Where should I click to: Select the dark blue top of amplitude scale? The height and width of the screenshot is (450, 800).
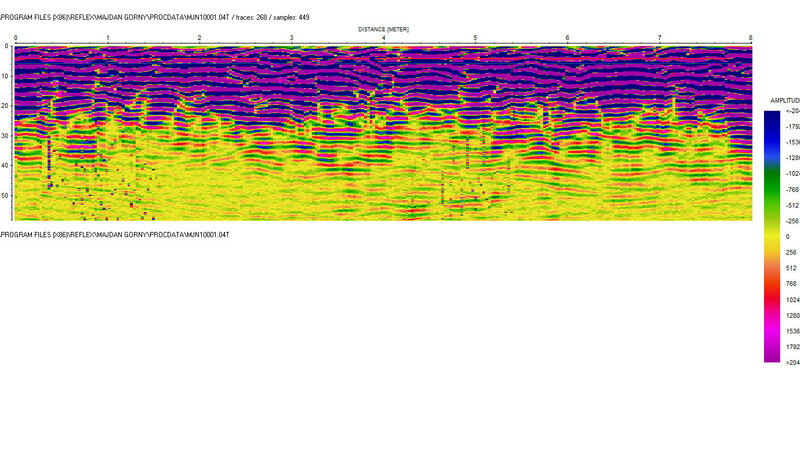(773, 118)
